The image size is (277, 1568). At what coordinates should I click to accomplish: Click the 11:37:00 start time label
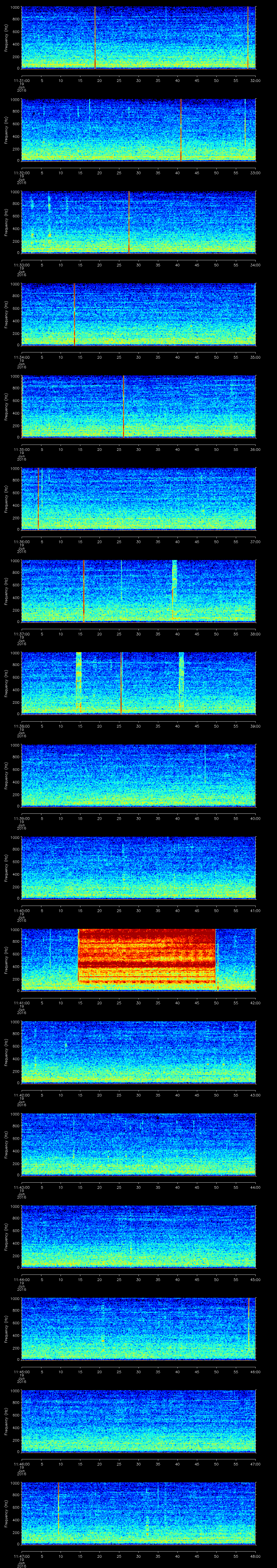tap(22, 634)
